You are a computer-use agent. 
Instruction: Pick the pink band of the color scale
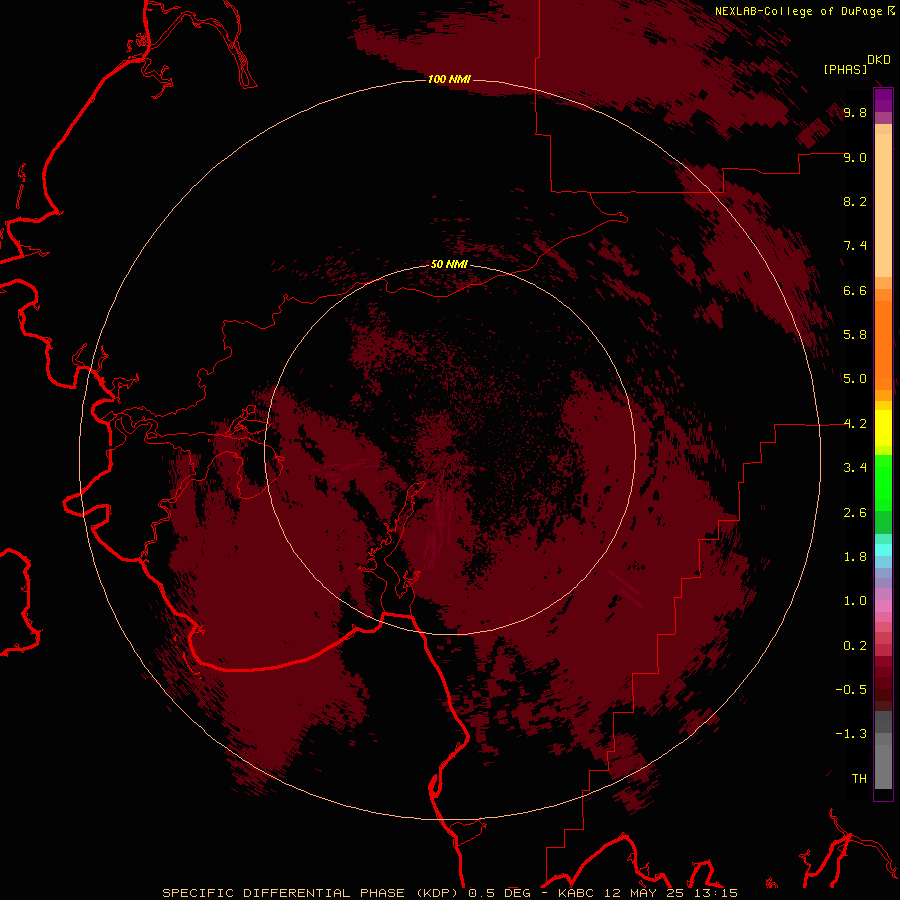[883, 606]
